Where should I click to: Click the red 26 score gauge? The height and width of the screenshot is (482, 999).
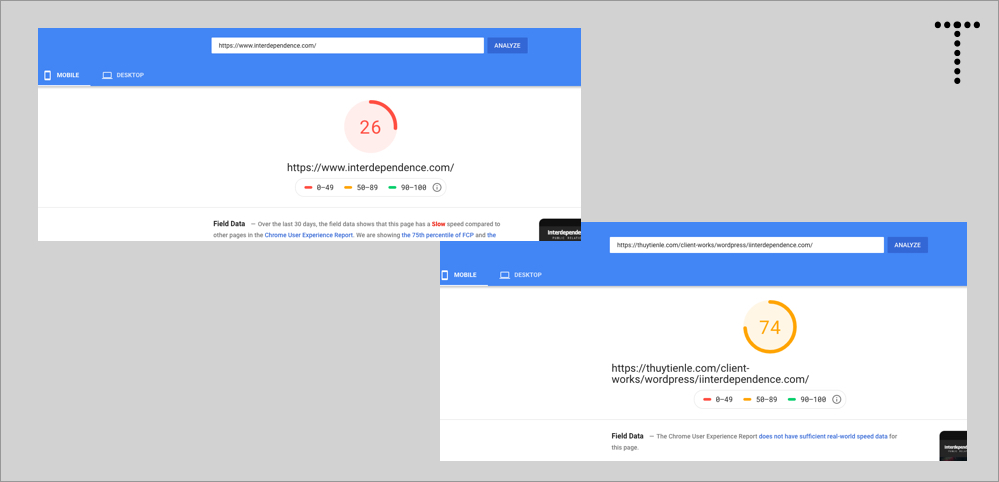point(370,127)
